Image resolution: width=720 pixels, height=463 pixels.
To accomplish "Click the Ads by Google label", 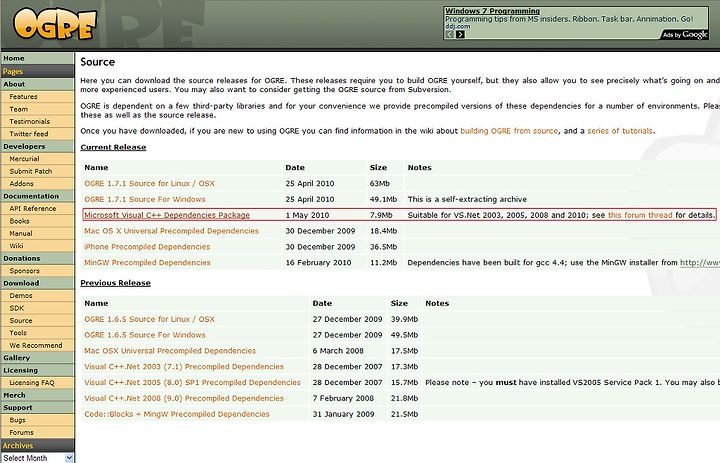I will point(685,34).
